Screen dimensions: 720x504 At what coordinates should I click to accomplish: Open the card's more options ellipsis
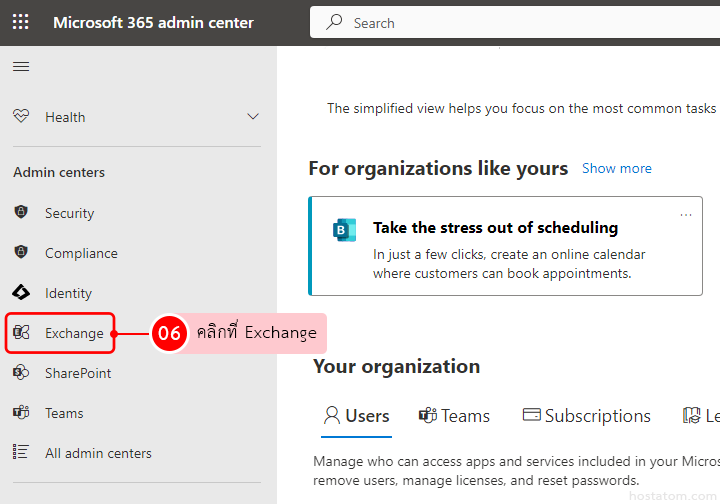686,215
